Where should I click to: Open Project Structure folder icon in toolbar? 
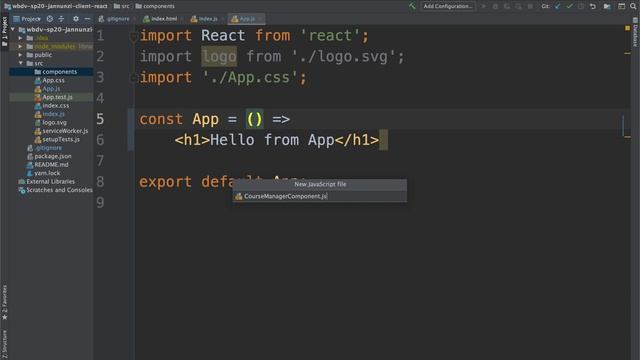(607, 6)
